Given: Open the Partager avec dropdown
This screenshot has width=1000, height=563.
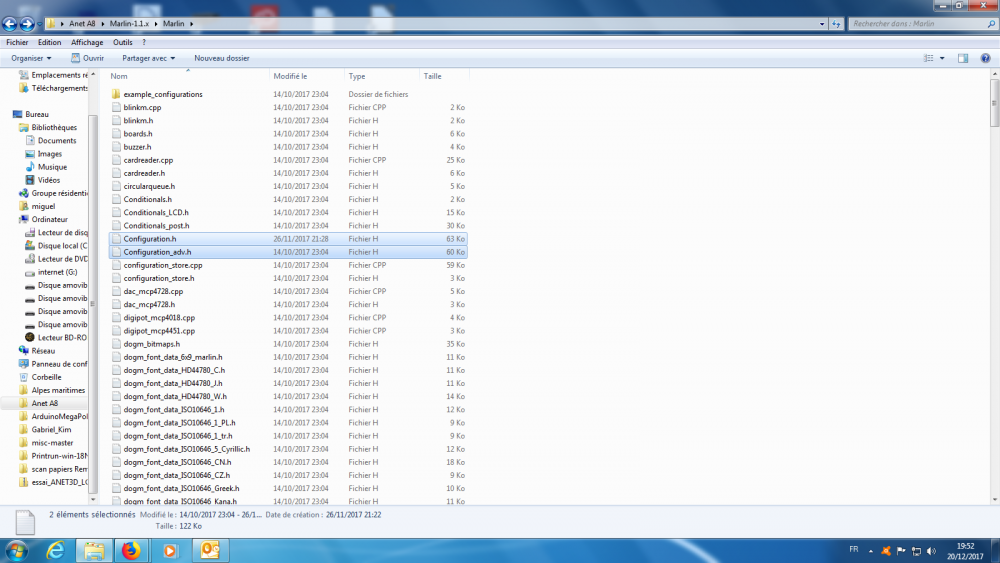Looking at the screenshot, I should pos(149,58).
